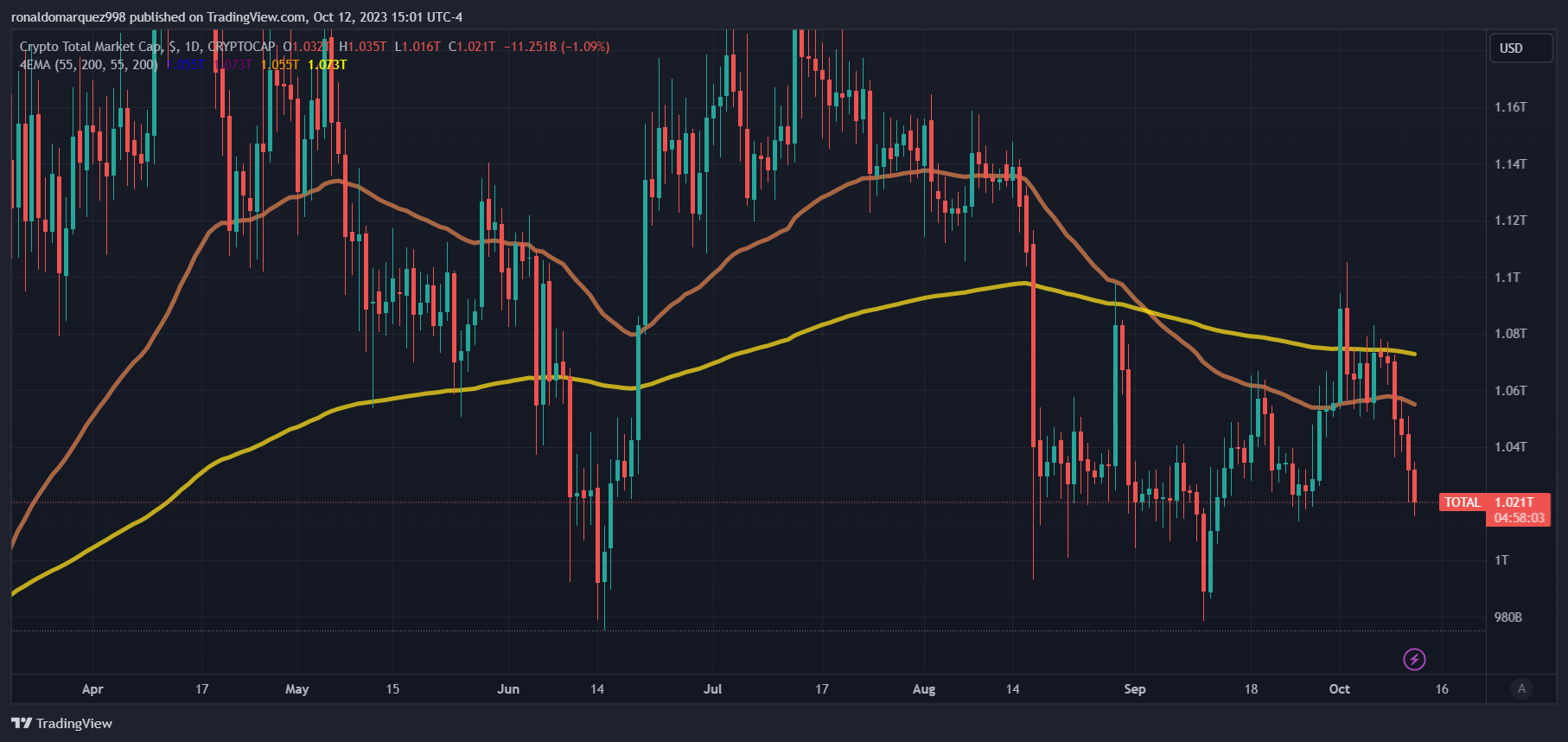
Task: Click the 04:58:03 countdown timer
Action: click(1519, 518)
